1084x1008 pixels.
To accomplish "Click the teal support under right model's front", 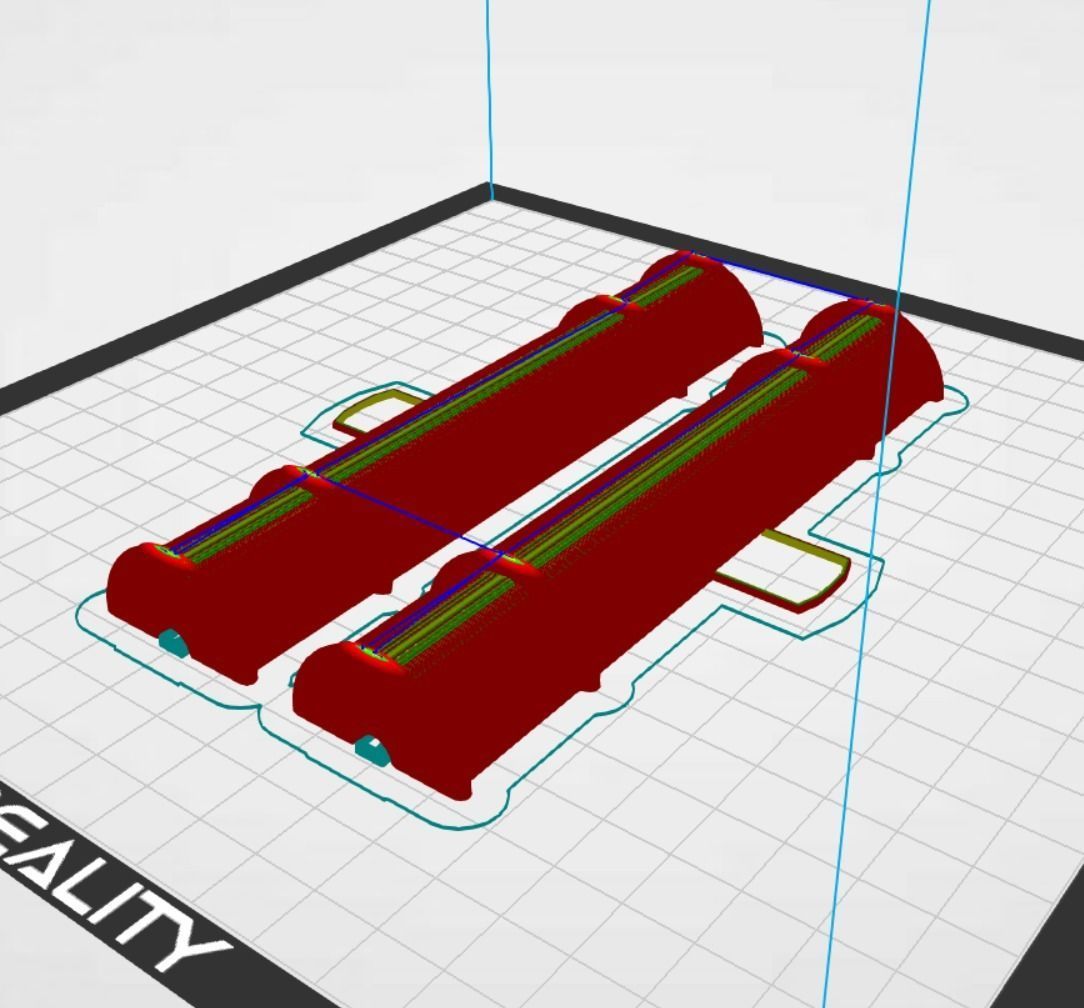I will 373,751.
